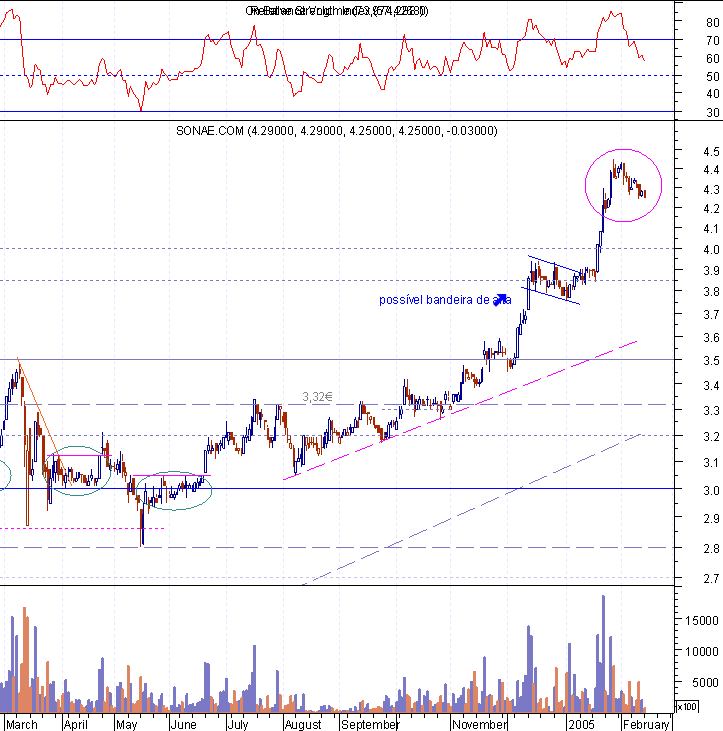723x731 pixels.
Task: Click the May month label
Action: [127, 724]
